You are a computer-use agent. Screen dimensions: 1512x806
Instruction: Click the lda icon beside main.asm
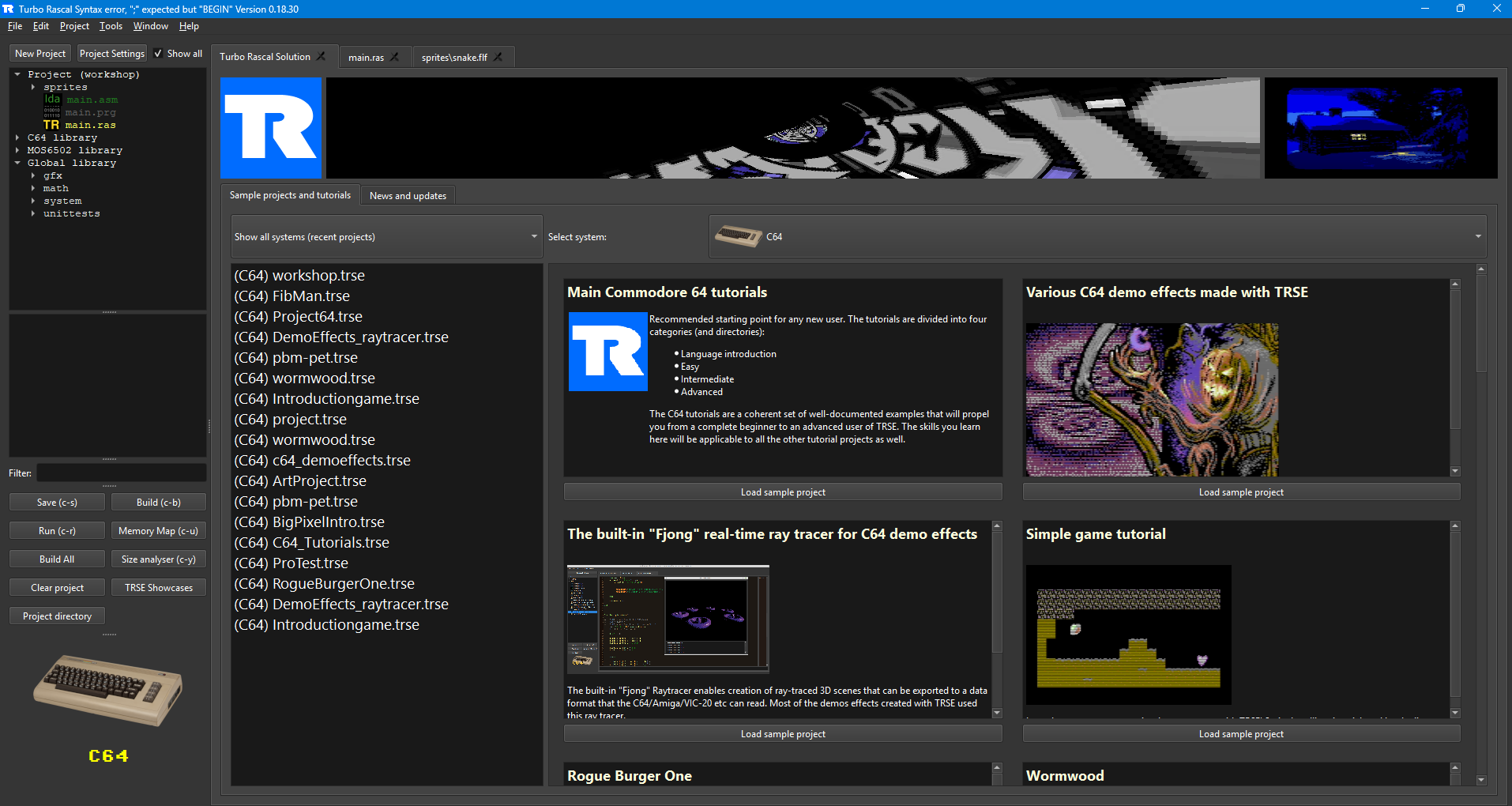point(52,100)
